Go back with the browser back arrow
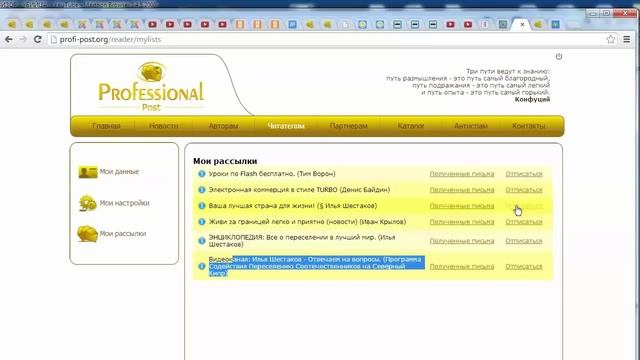The width and height of the screenshot is (640, 360). tap(9, 39)
